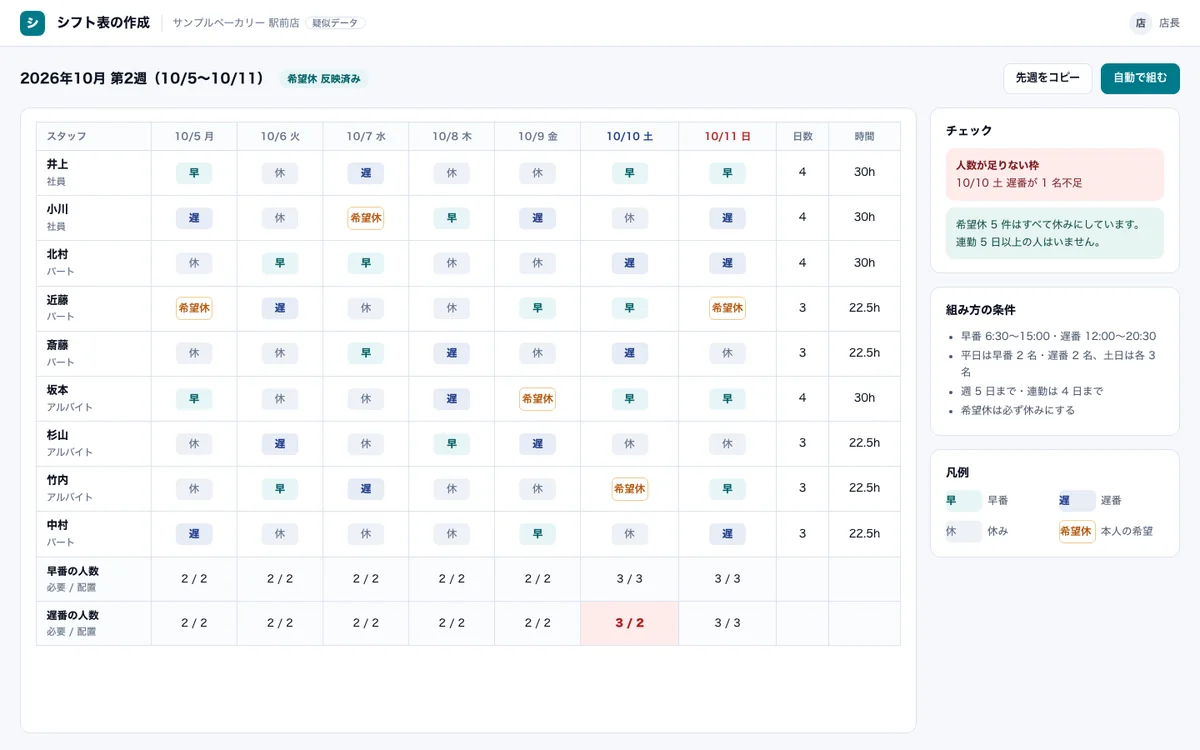
Task: Click 竹内's 希望休 chip on 10/10
Action: coord(630,489)
